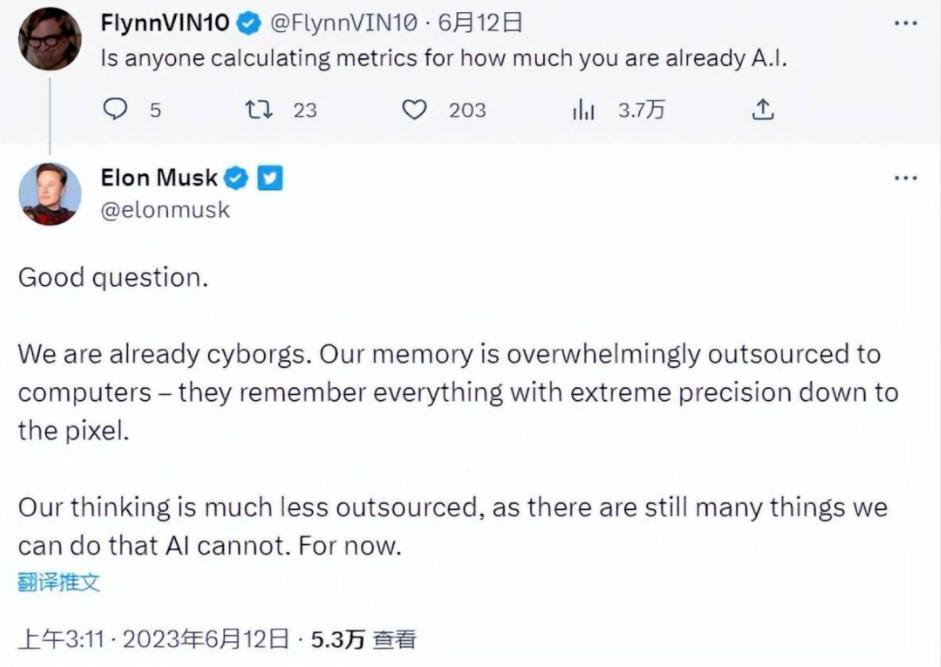Open FlynnVIN10's profile picture
941x667 pixels.
click(x=50, y=38)
